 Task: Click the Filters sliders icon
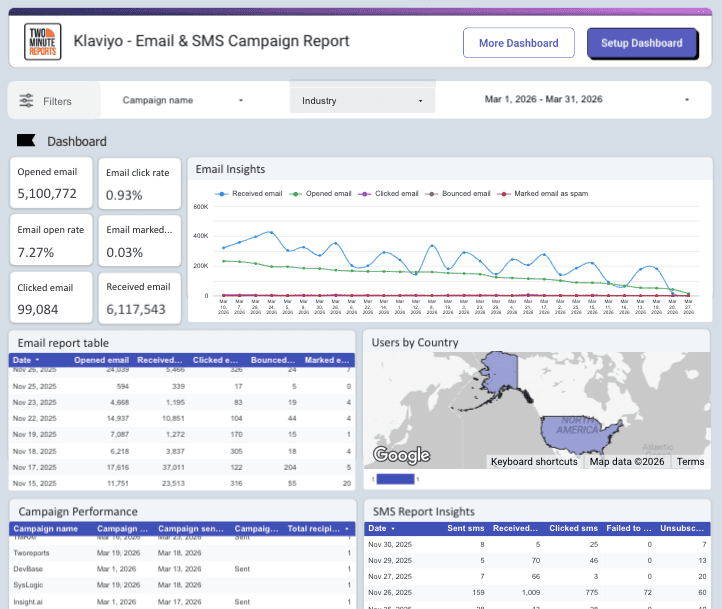coord(26,100)
